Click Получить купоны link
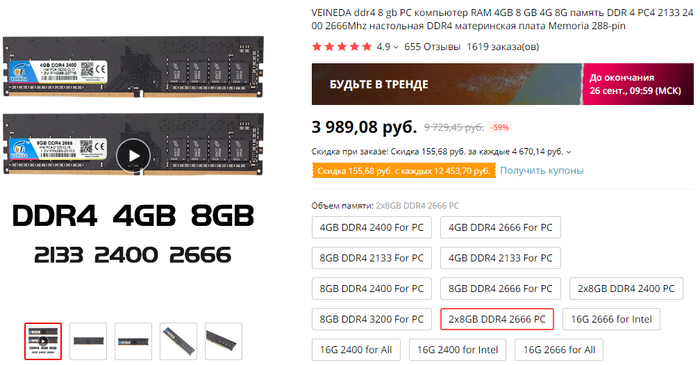 pos(542,170)
